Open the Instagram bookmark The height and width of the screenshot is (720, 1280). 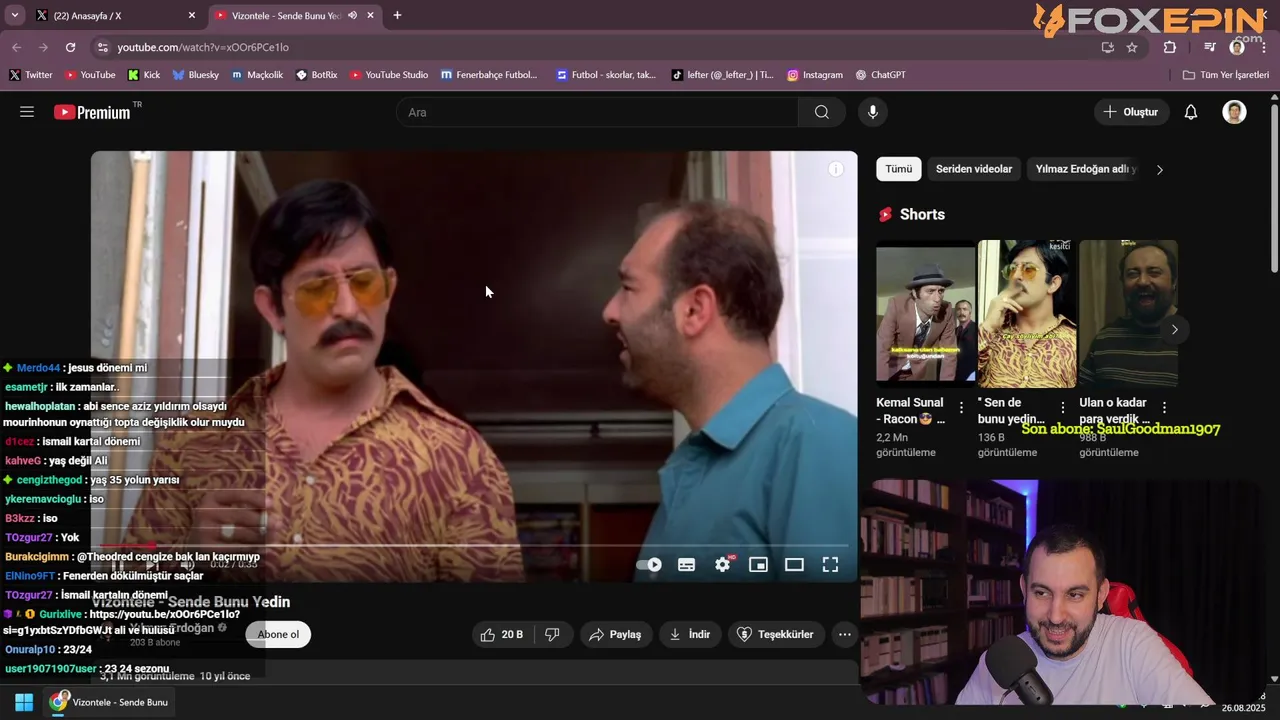(x=814, y=75)
